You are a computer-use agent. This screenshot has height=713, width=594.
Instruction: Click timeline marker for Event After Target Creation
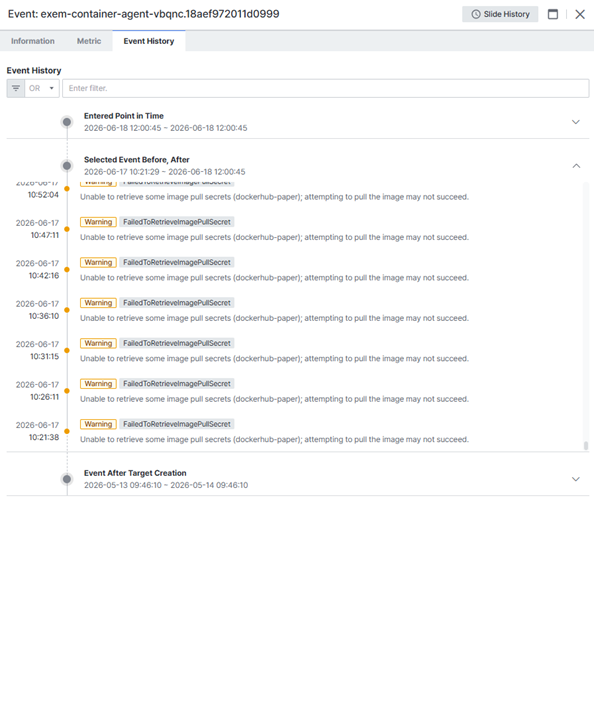[x=67, y=479]
